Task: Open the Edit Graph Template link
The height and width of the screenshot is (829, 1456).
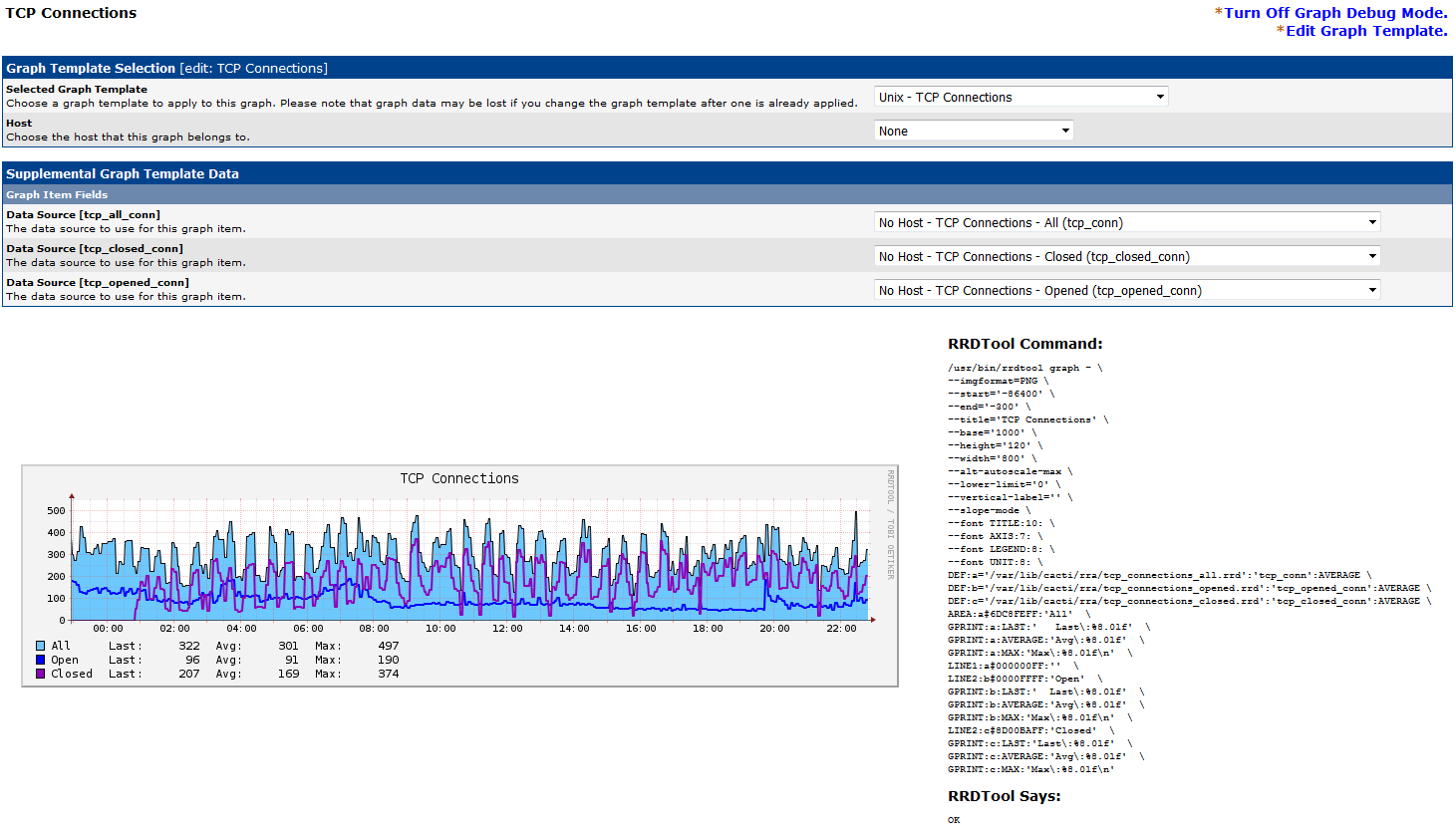Action: pyautogui.click(x=1366, y=31)
